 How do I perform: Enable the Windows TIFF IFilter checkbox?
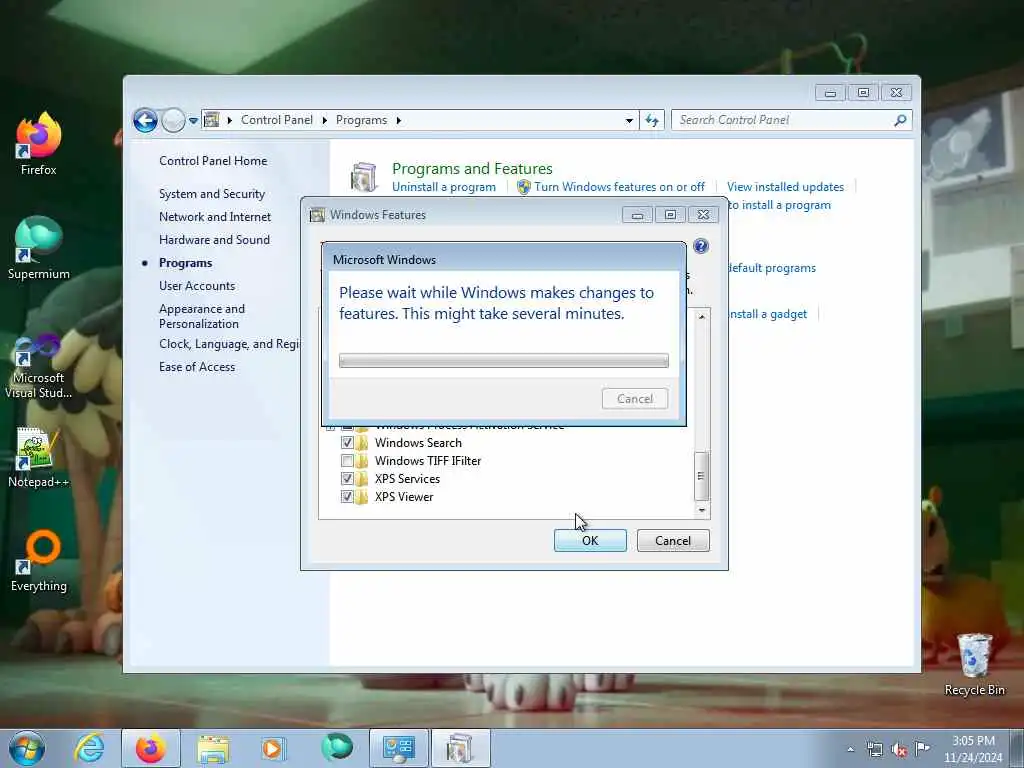coord(347,461)
